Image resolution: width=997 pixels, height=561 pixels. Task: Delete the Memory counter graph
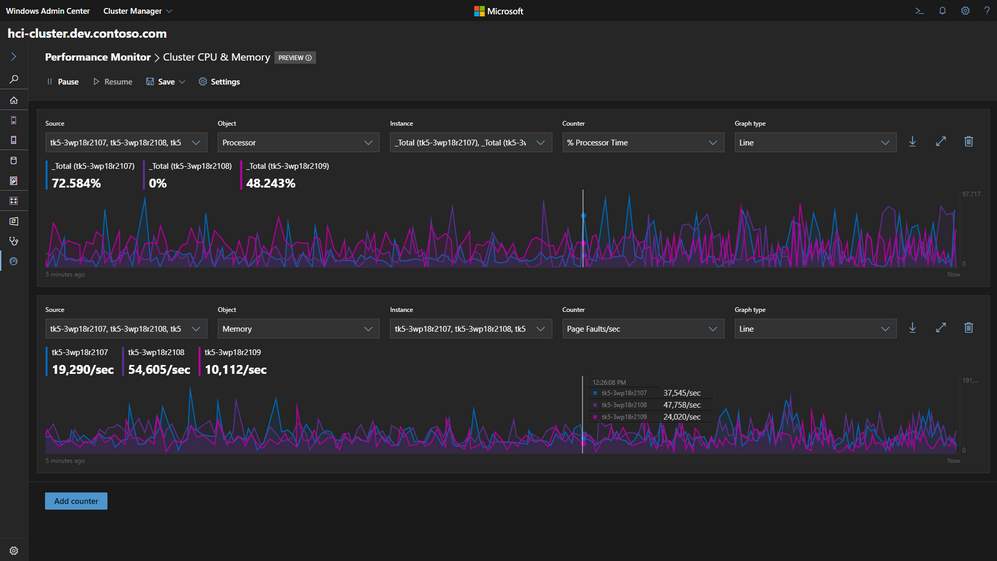968,328
